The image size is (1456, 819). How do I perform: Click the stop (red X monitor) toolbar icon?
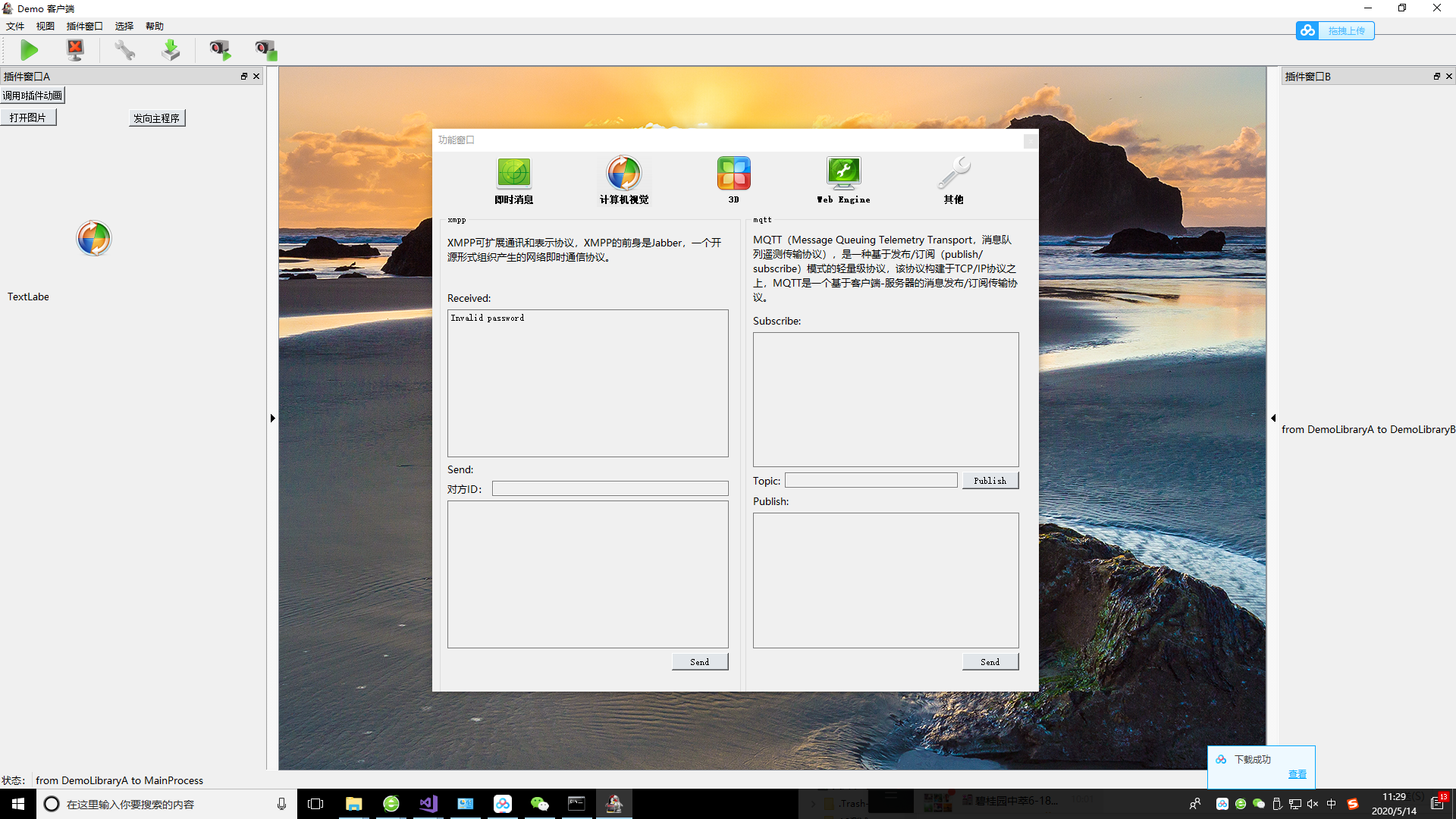tap(75, 50)
